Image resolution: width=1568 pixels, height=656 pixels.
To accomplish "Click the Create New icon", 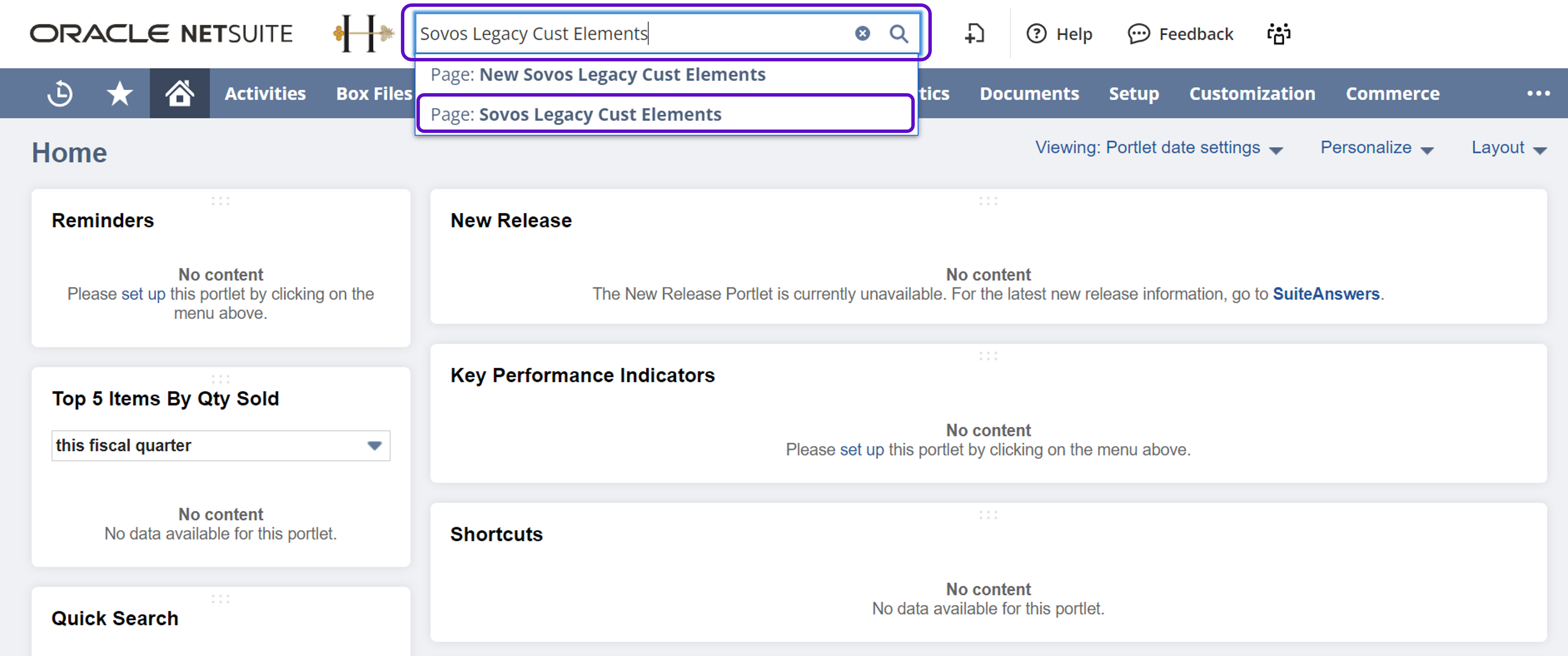I will [x=975, y=33].
